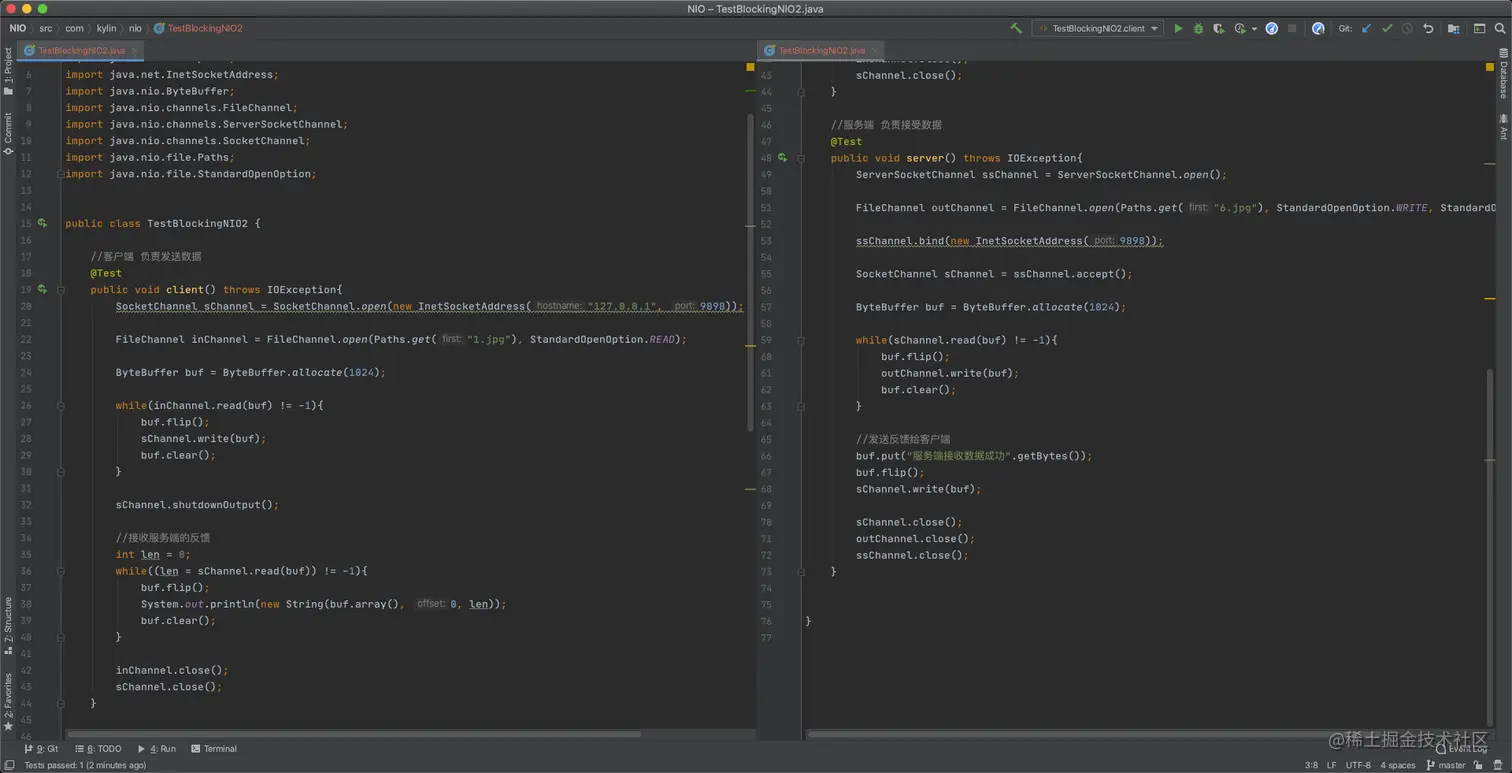Select the left editor tab TestBlockingNIO2.java

point(80,50)
